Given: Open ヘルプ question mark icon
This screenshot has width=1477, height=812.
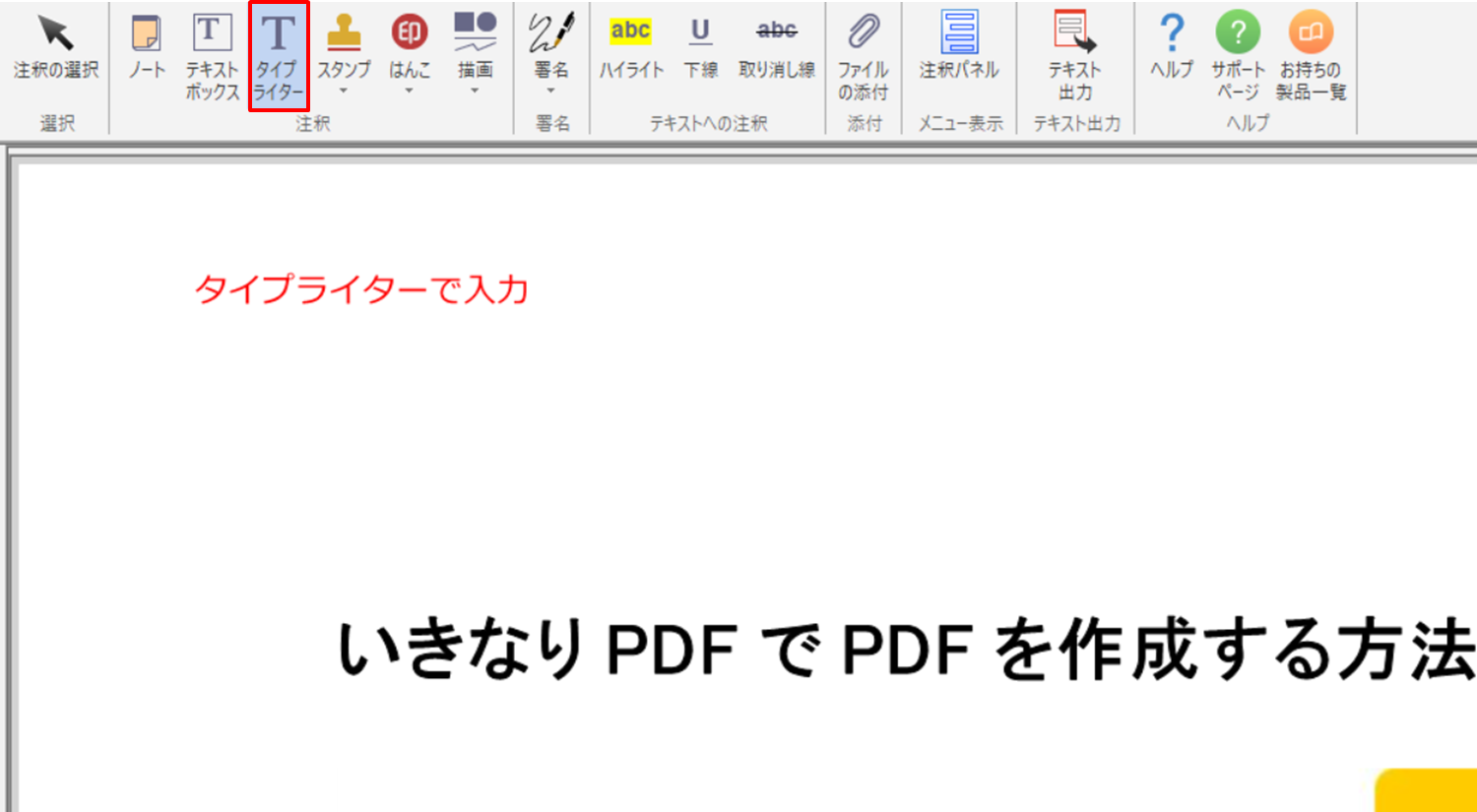Looking at the screenshot, I should coord(1172,46).
